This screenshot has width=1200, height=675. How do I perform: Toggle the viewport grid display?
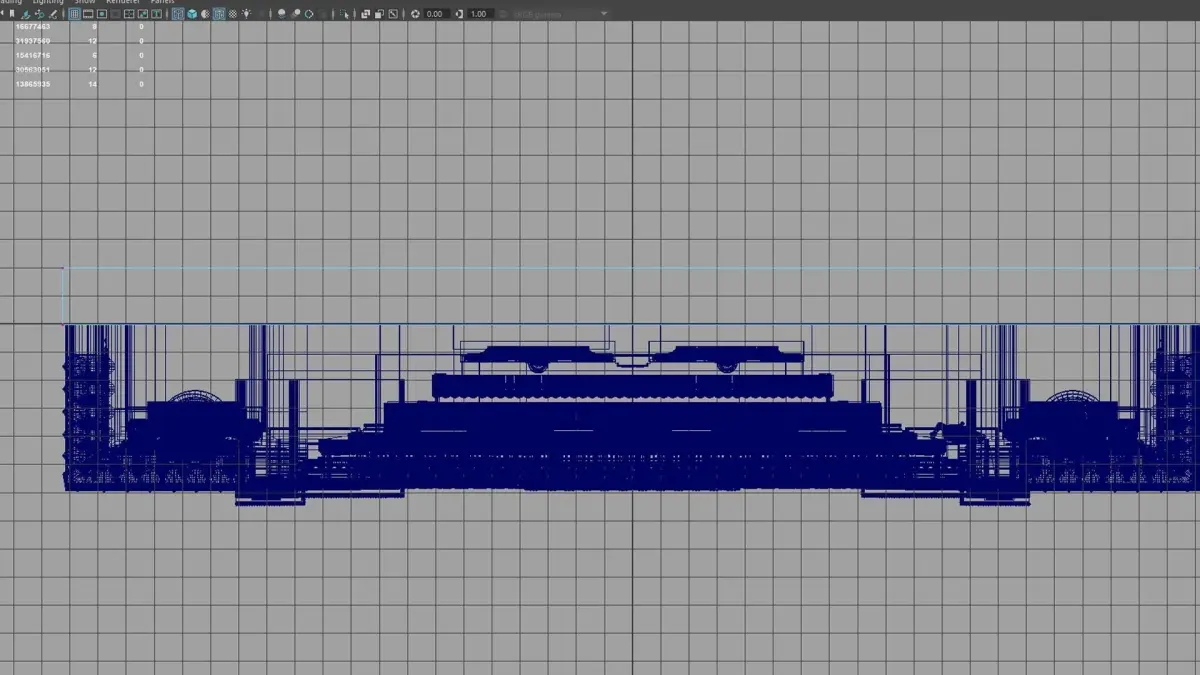(x=74, y=14)
